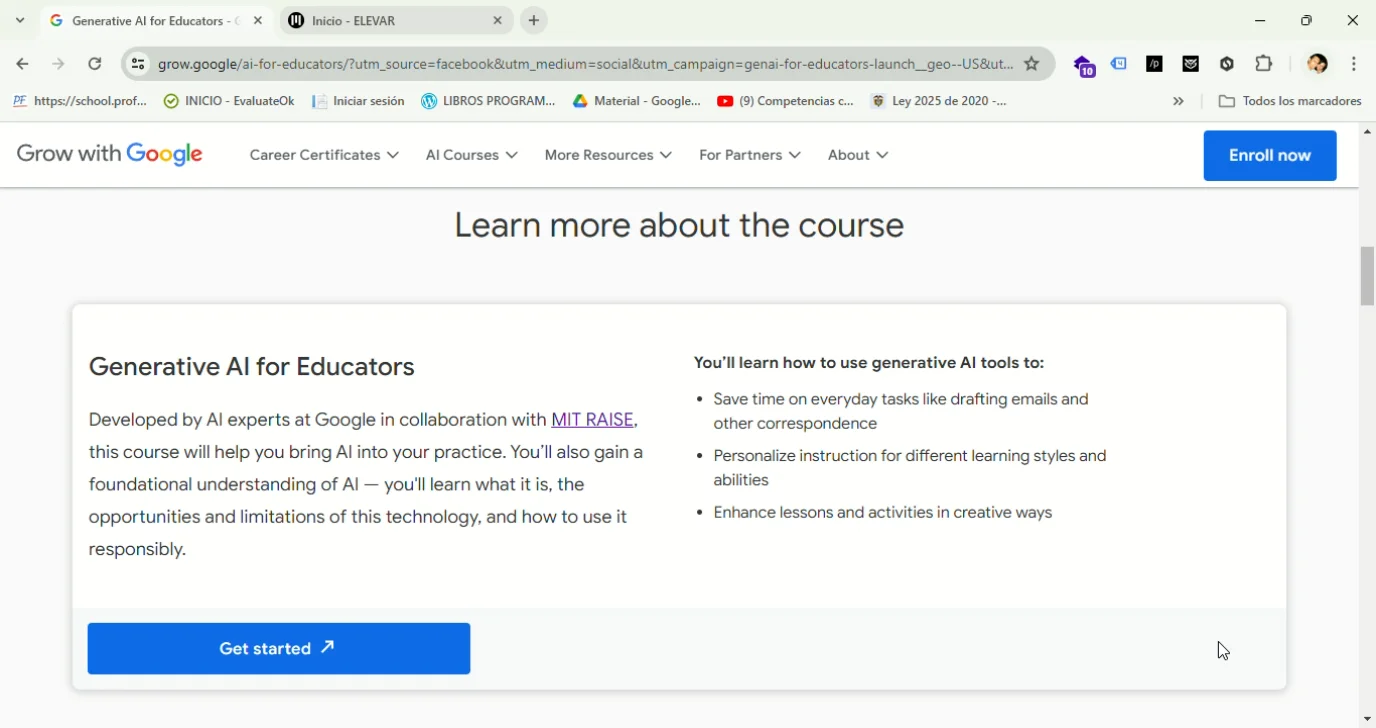Image resolution: width=1376 pixels, height=728 pixels.
Task: Select the Generative AI for Educators tab
Action: [x=156, y=20]
